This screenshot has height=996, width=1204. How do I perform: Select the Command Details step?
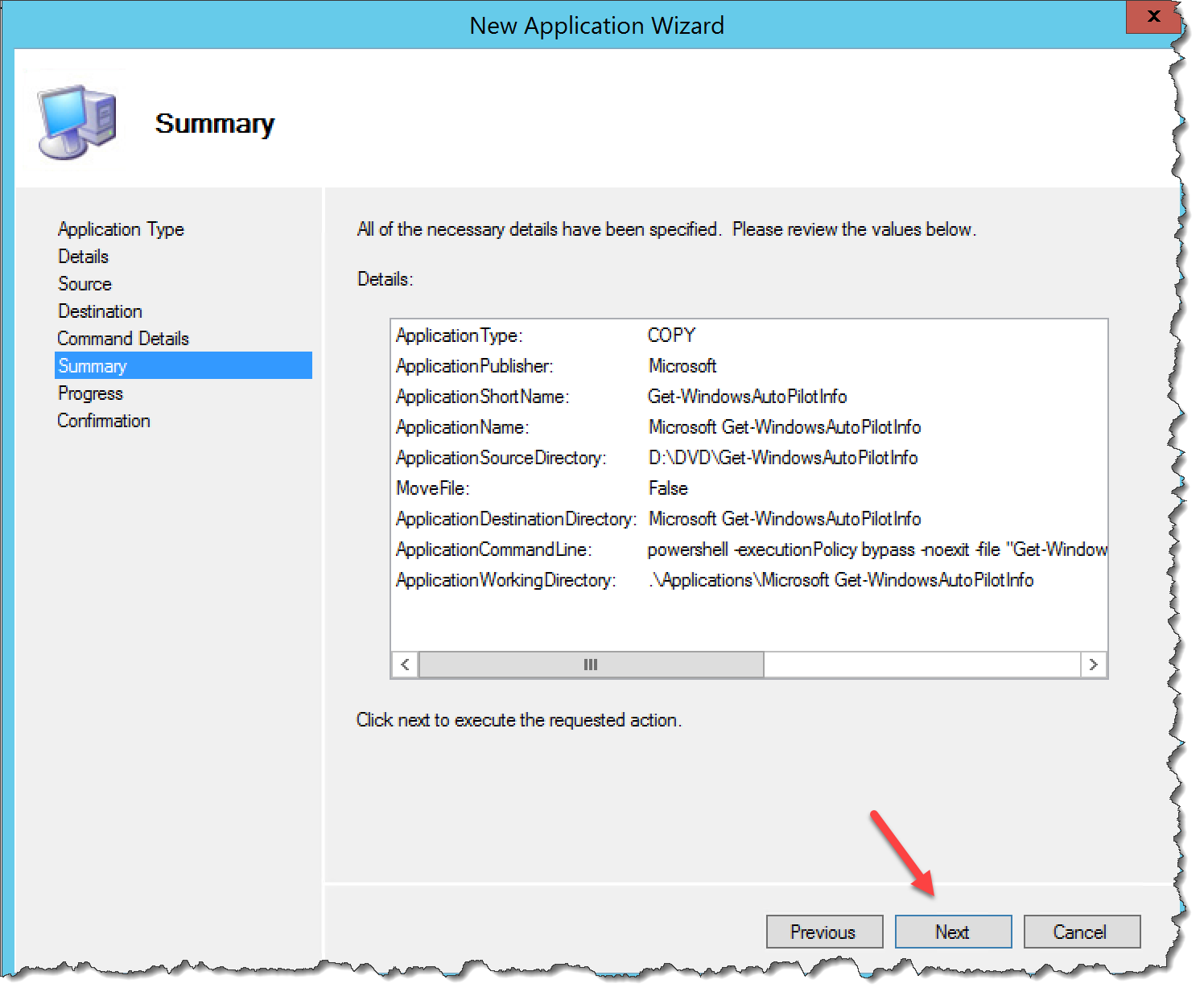(123, 338)
